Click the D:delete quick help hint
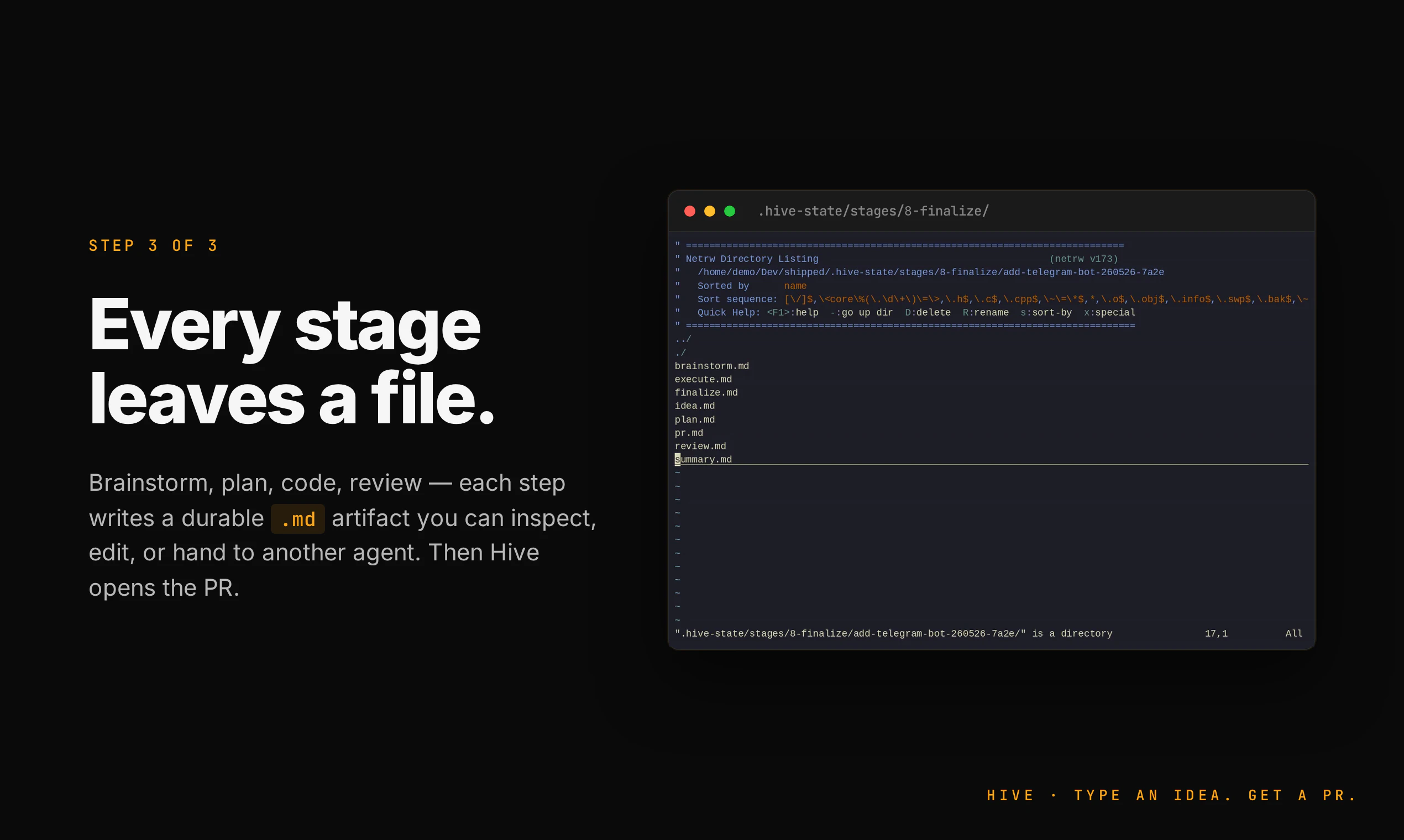The height and width of the screenshot is (840, 1404). (x=928, y=312)
